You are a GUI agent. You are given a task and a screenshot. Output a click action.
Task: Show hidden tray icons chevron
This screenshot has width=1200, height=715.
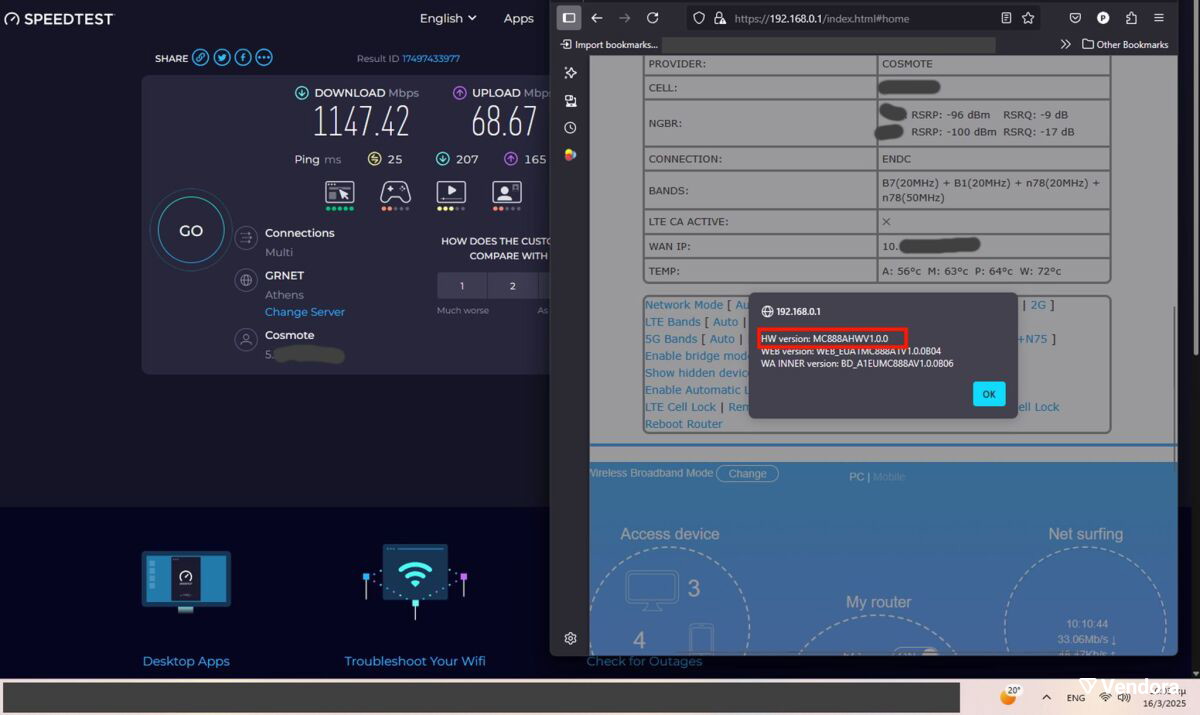1046,697
